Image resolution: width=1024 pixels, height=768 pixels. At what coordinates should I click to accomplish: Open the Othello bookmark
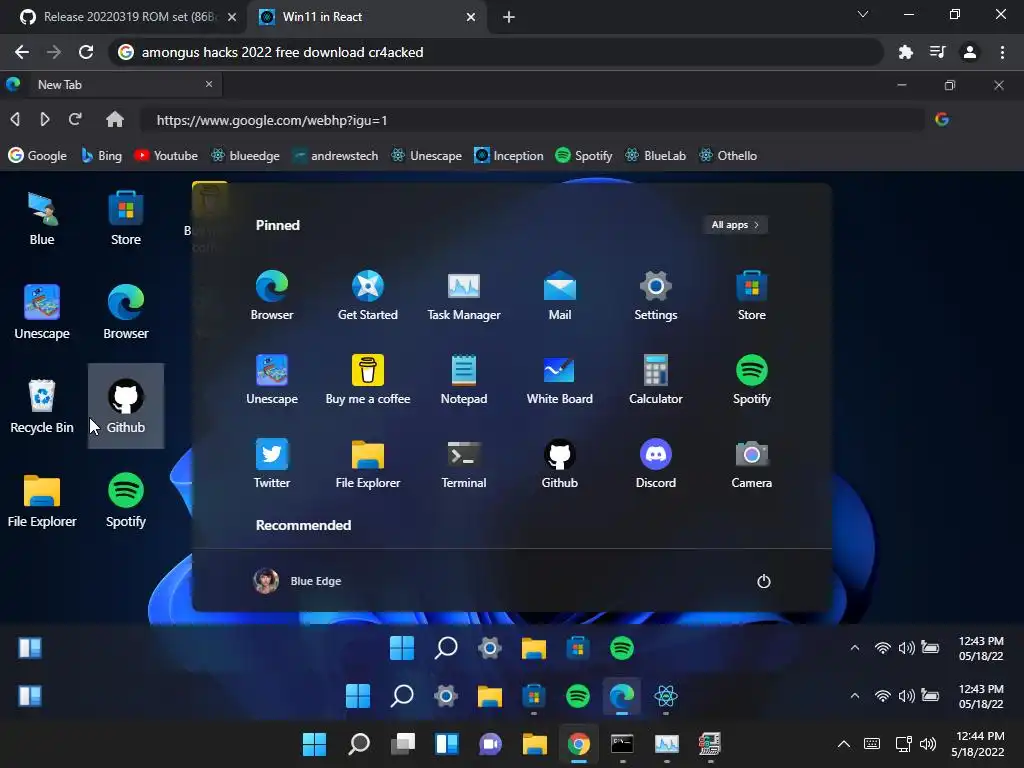728,155
